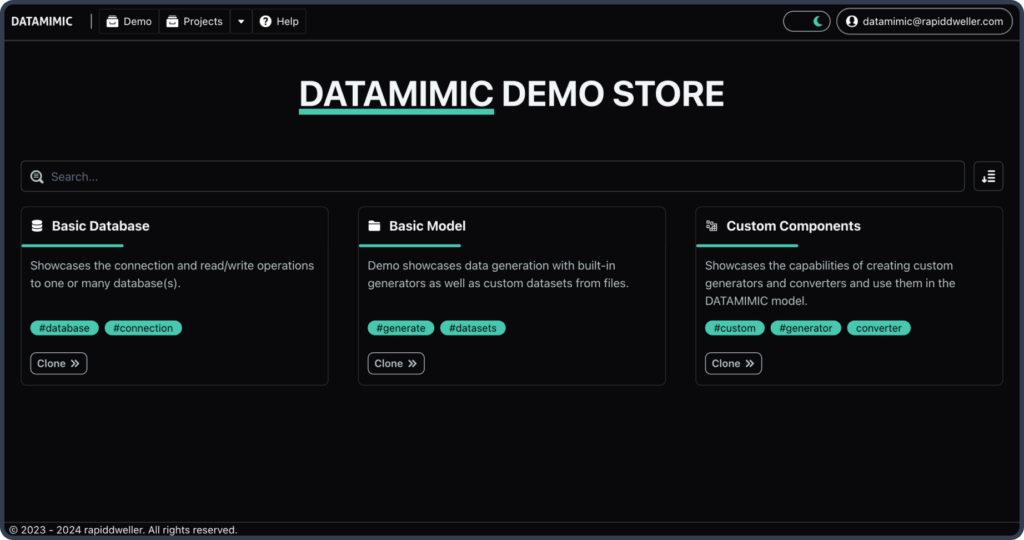Open the Demo menu item
Image resolution: width=1024 pixels, height=540 pixels.
[x=129, y=21]
